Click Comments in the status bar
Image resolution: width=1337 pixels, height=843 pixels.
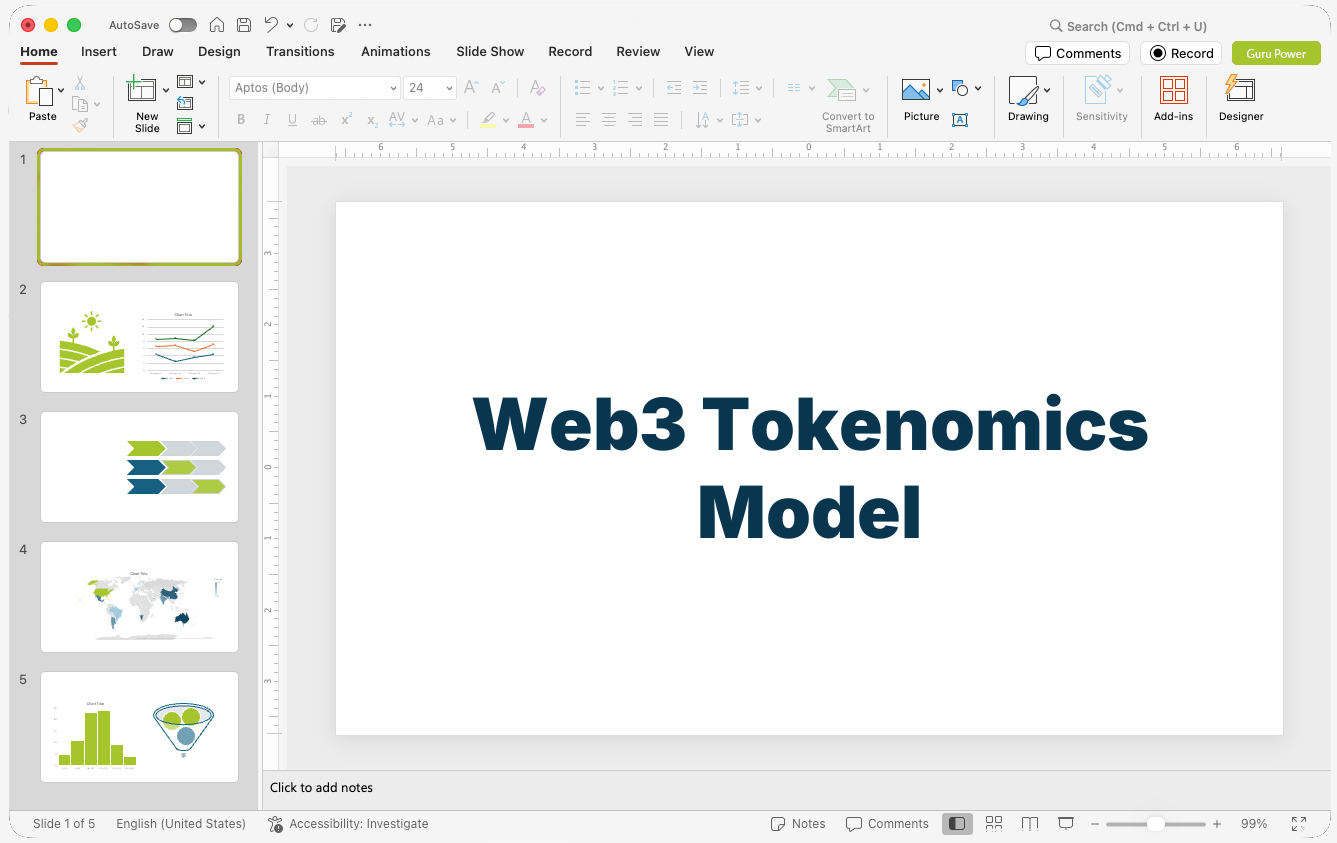887,824
